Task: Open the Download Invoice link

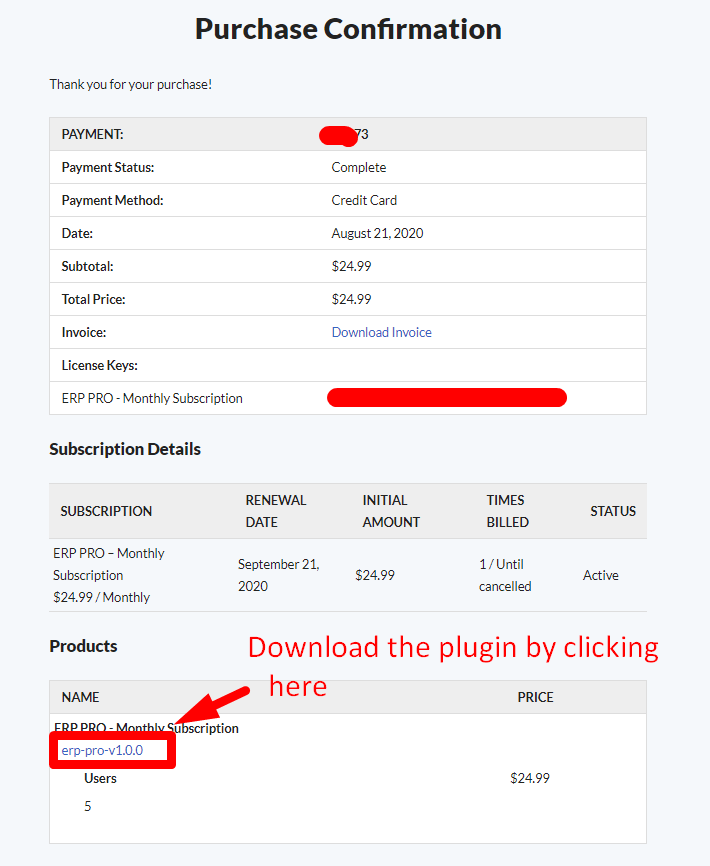Action: pos(382,332)
